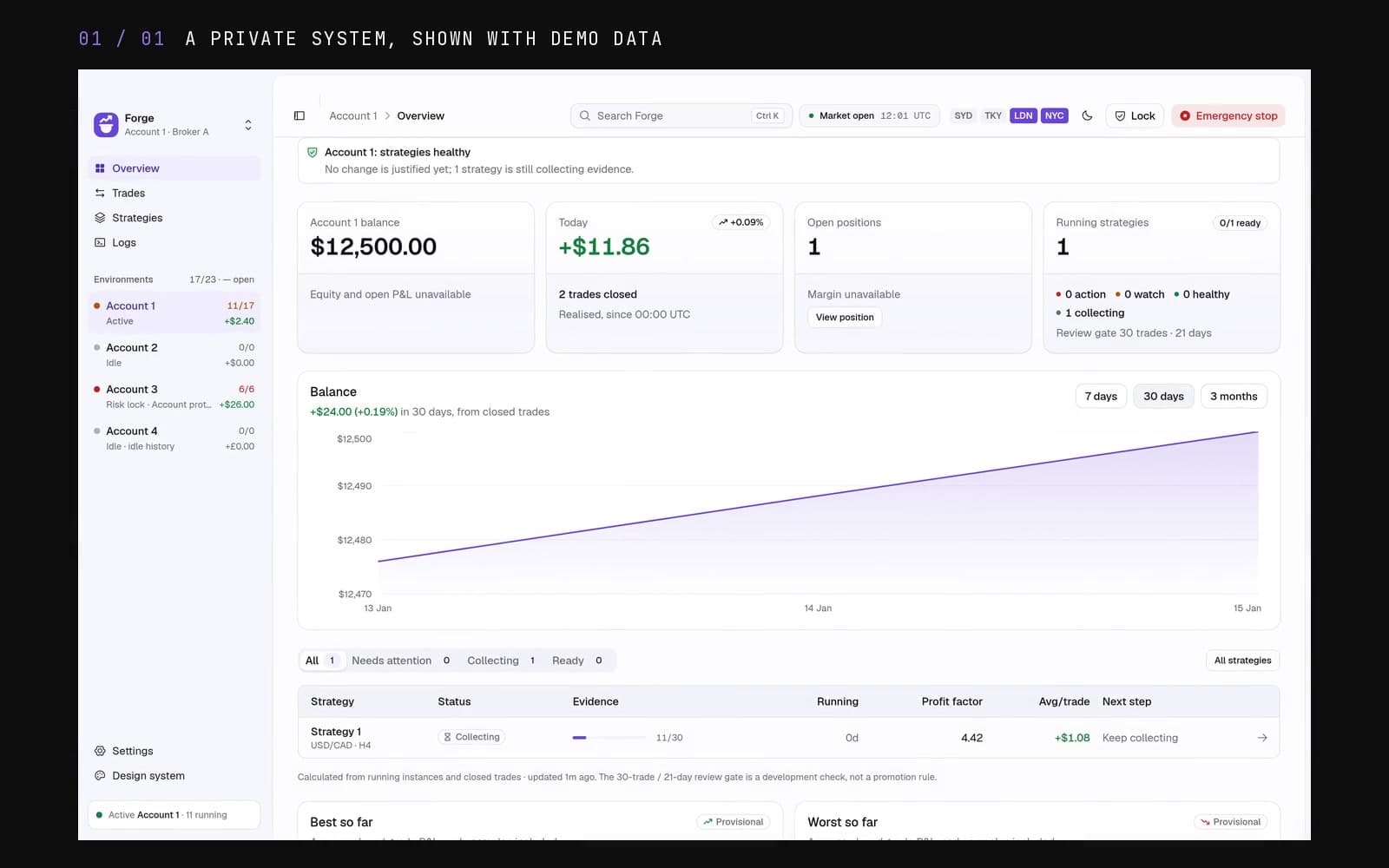Screen dimensions: 1389x868
Task: Toggle the LDN session badge
Action: (1024, 115)
